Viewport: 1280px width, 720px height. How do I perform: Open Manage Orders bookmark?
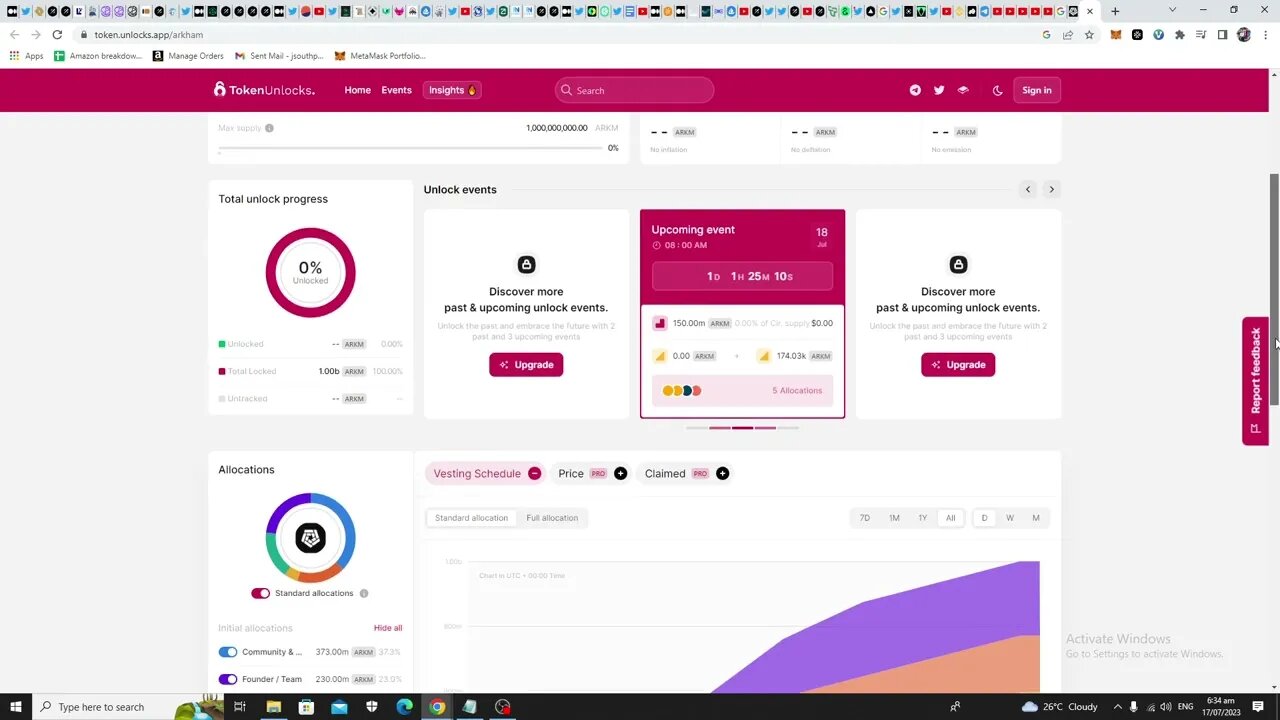[x=188, y=56]
